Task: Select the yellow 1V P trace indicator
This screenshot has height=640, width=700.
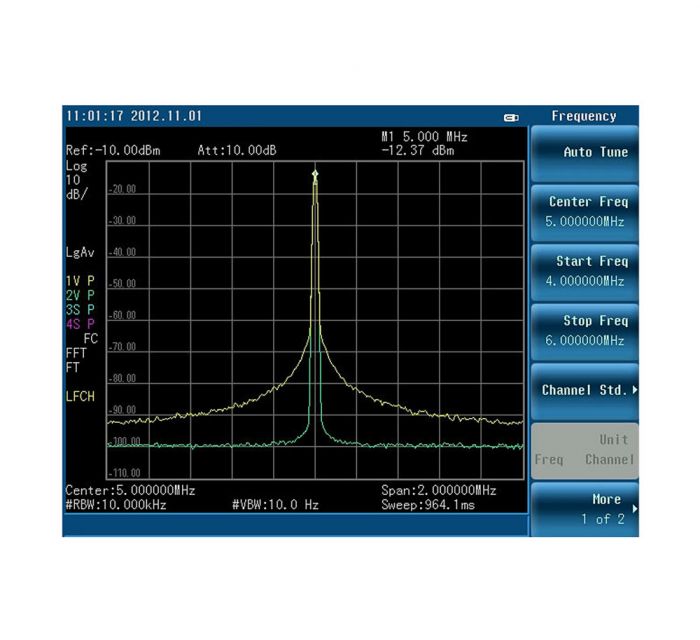Action: click(80, 281)
